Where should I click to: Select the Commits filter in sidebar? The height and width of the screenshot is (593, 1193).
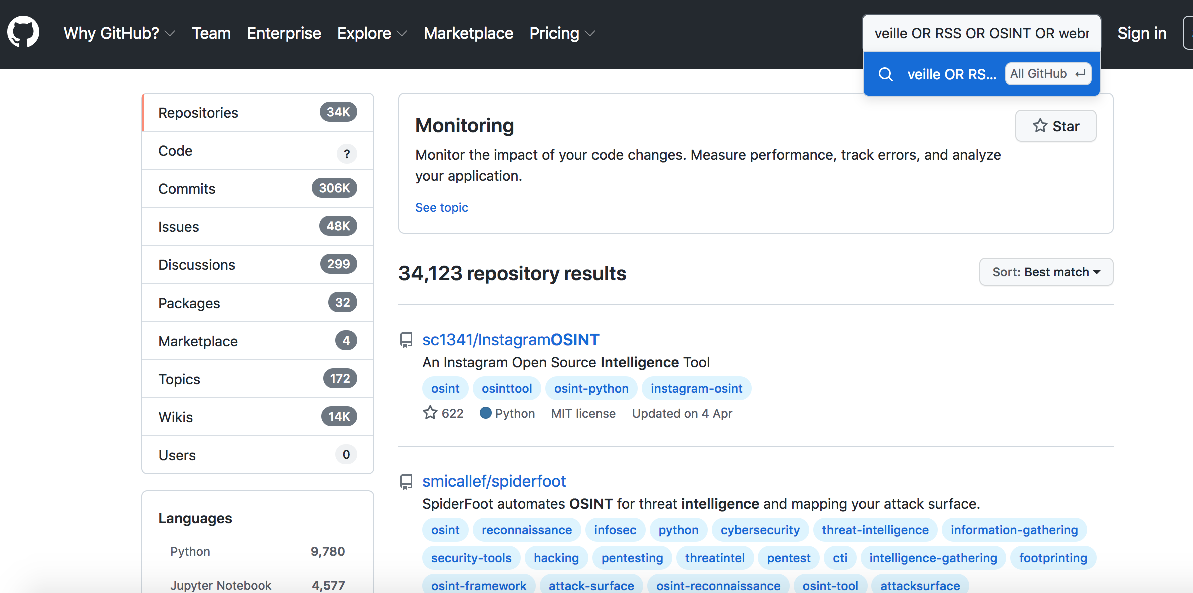187,189
